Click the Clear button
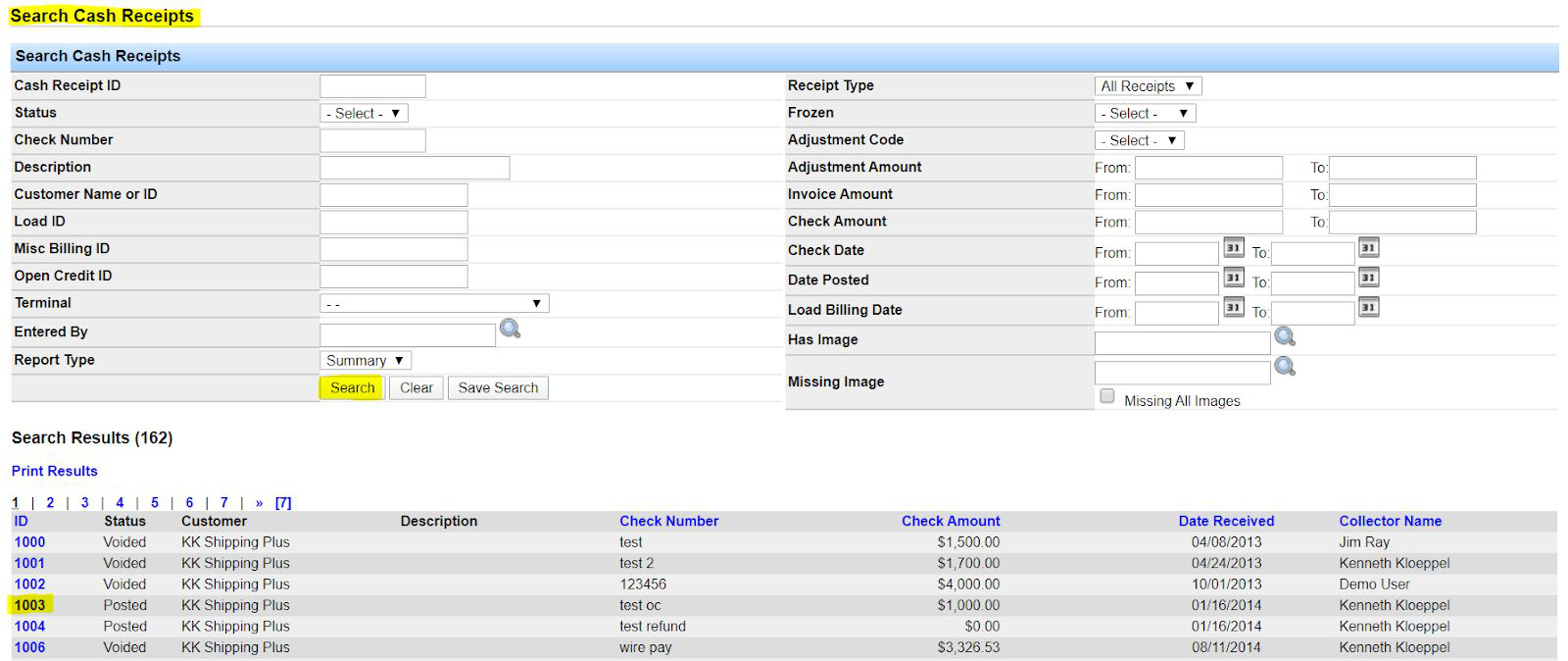Screen dimensions: 1568x661 416,387
